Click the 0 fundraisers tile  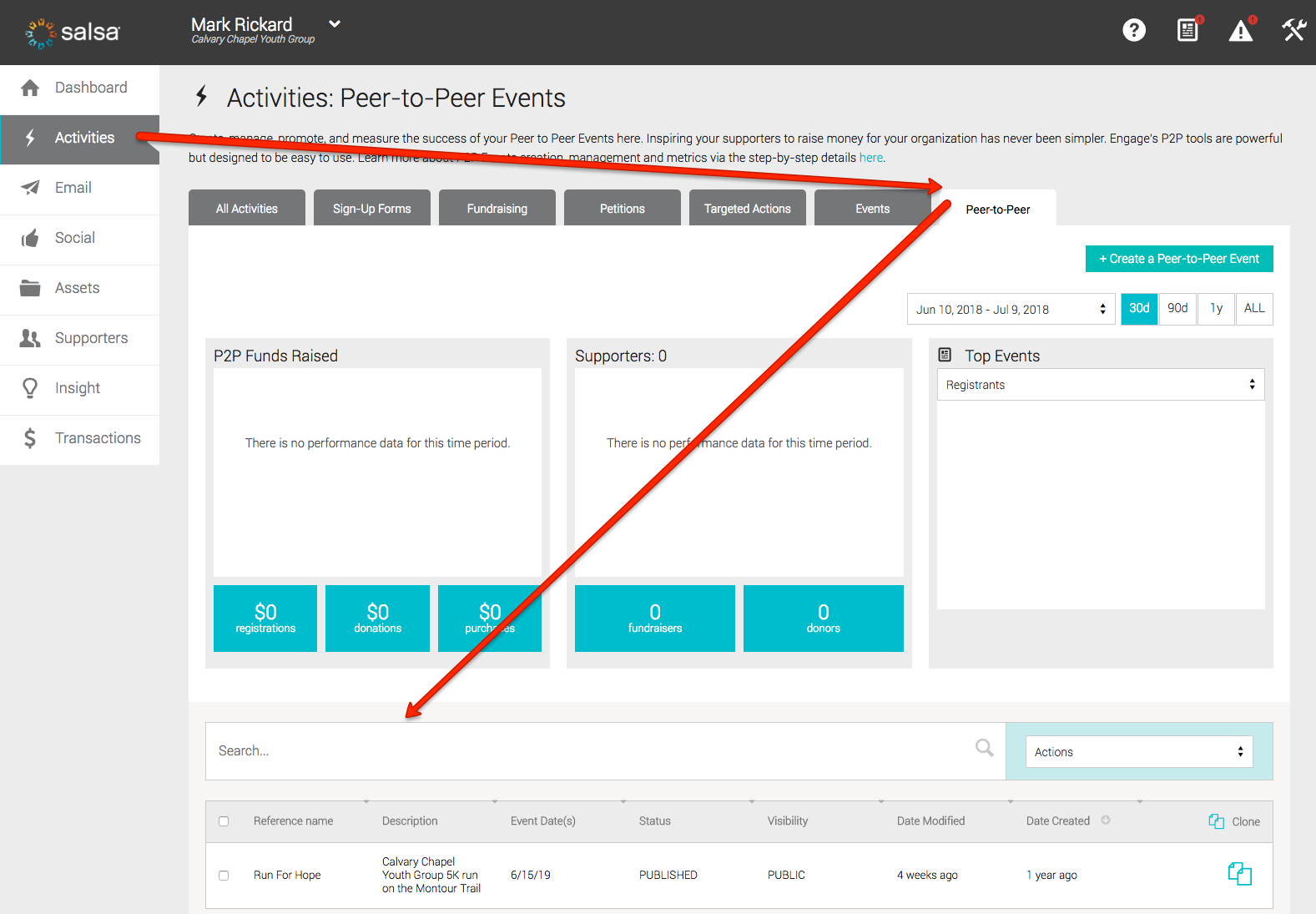tap(655, 619)
